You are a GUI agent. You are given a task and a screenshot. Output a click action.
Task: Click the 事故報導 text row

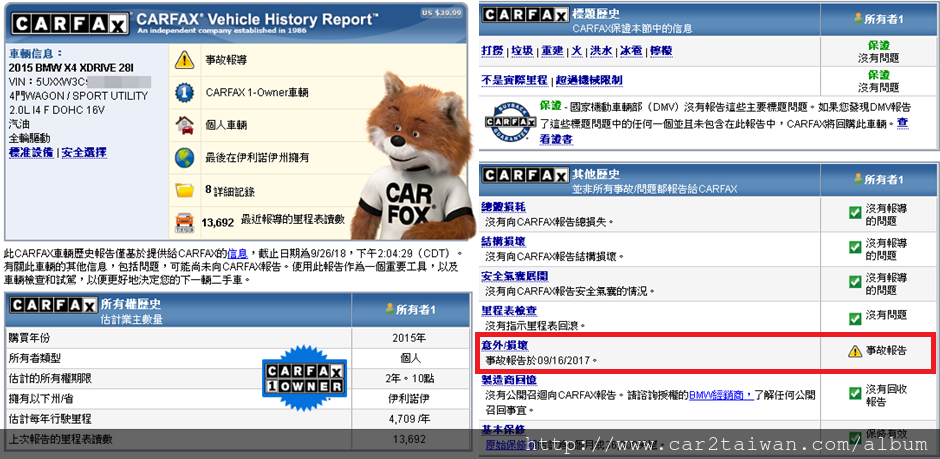[226, 60]
